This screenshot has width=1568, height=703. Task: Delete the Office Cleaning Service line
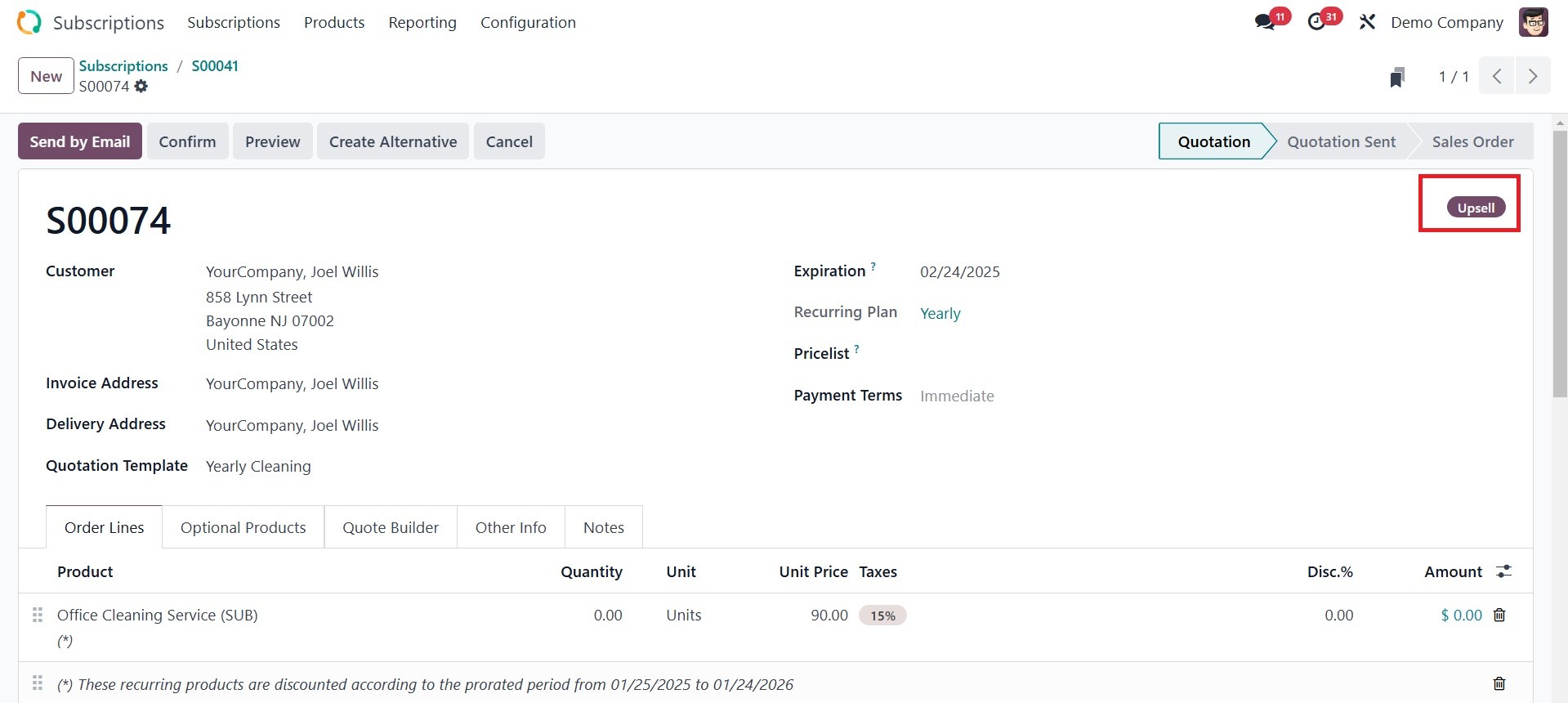(1499, 615)
